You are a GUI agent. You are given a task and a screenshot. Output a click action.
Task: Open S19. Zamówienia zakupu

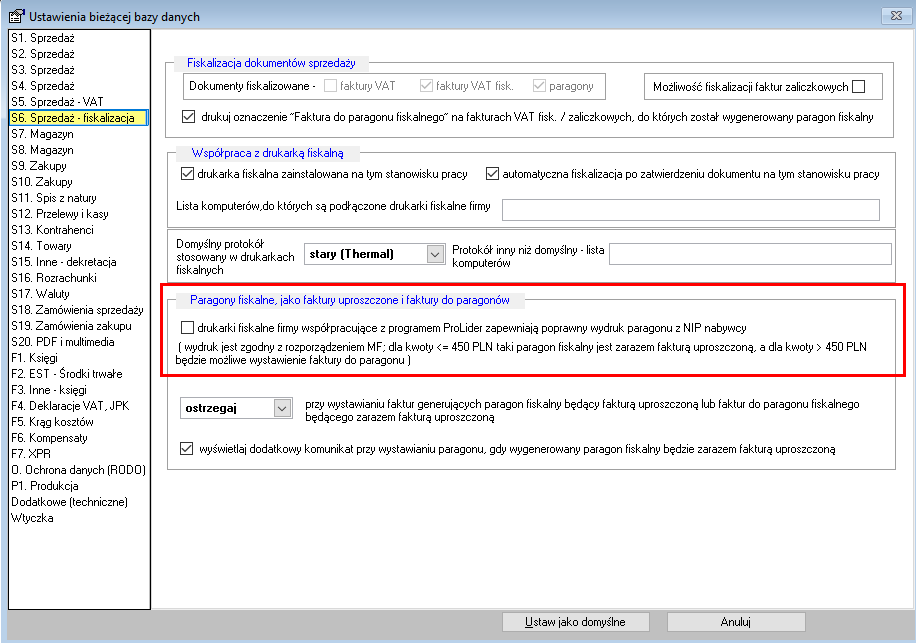click(79, 326)
